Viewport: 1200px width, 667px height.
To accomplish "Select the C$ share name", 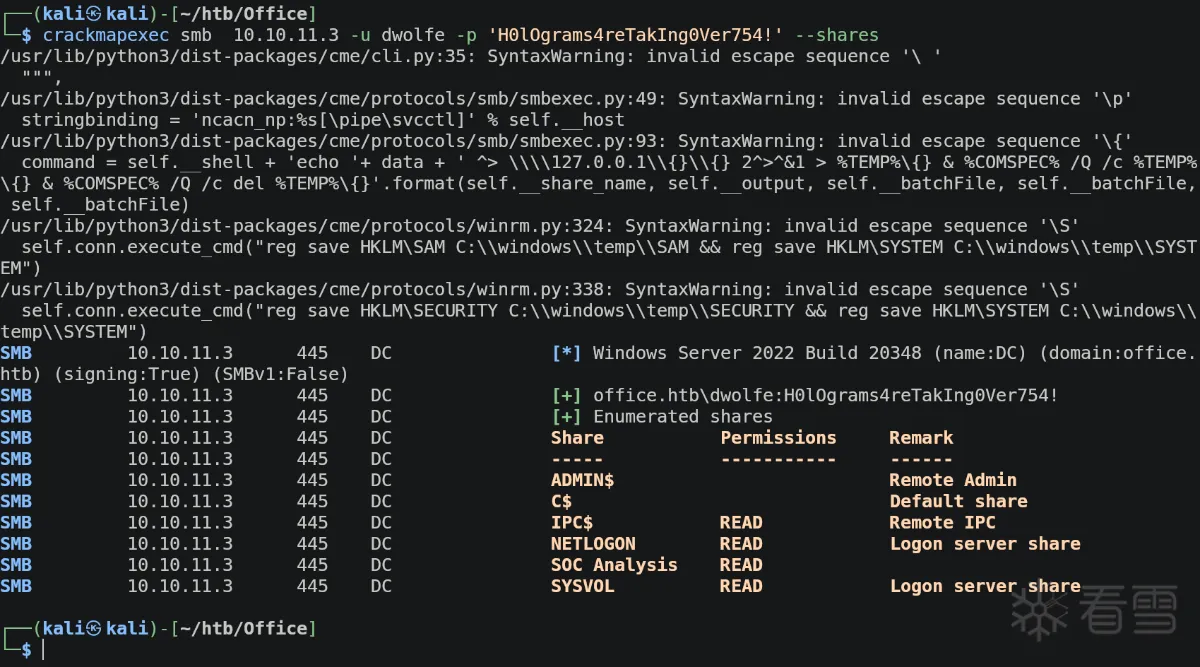I will point(561,501).
